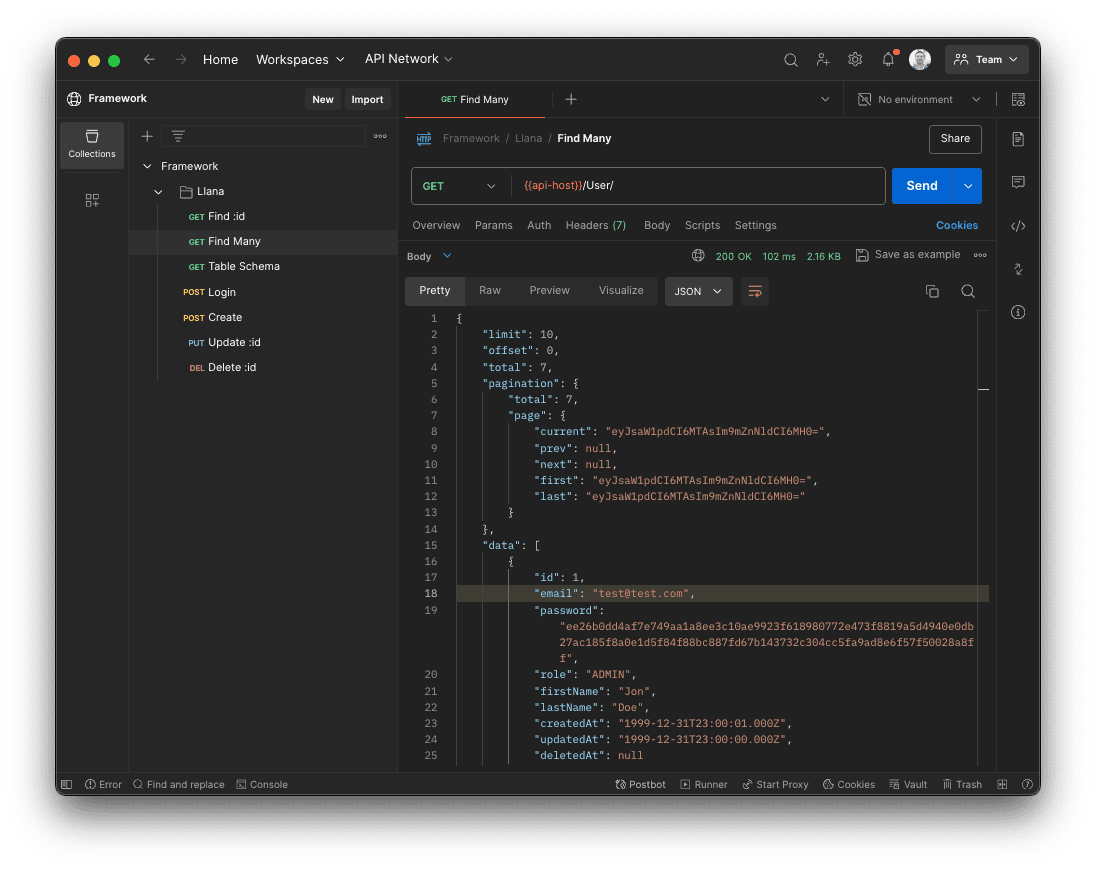This screenshot has height=869, width=1096.
Task: Toggle the two-pane layout in the footer
Action: 1001,784
